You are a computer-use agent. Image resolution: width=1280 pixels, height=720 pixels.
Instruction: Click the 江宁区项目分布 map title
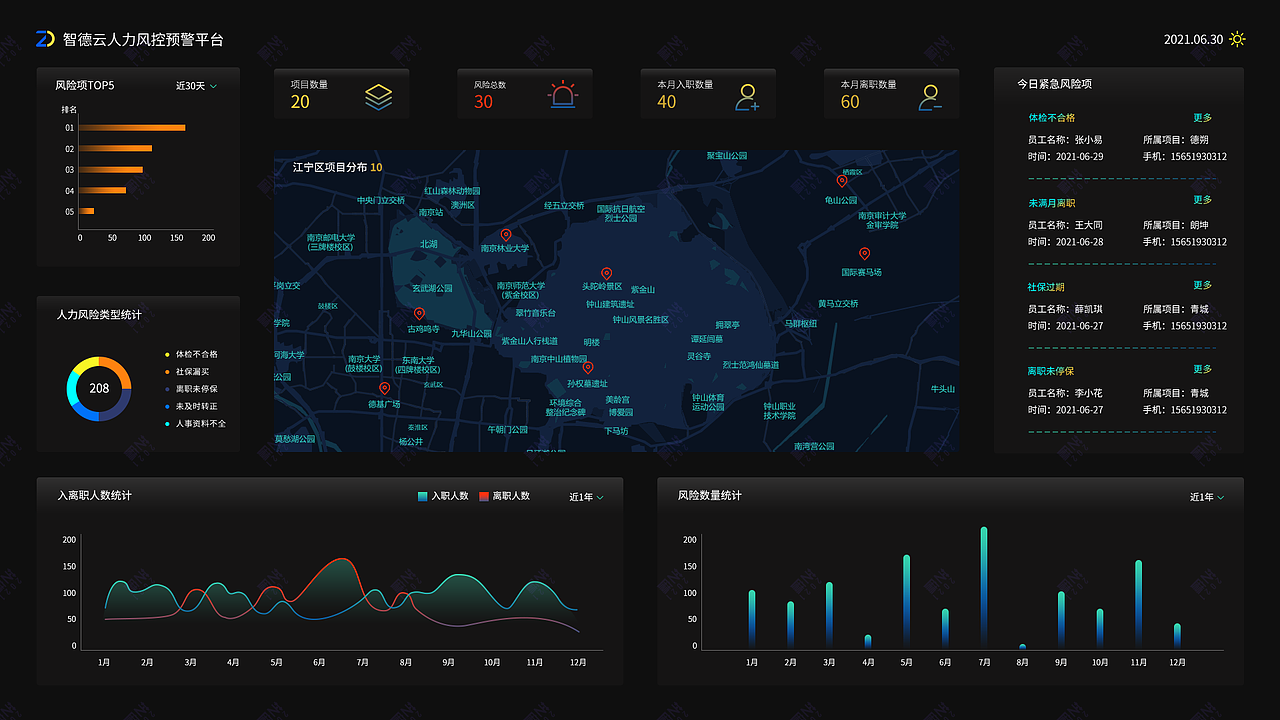point(330,167)
